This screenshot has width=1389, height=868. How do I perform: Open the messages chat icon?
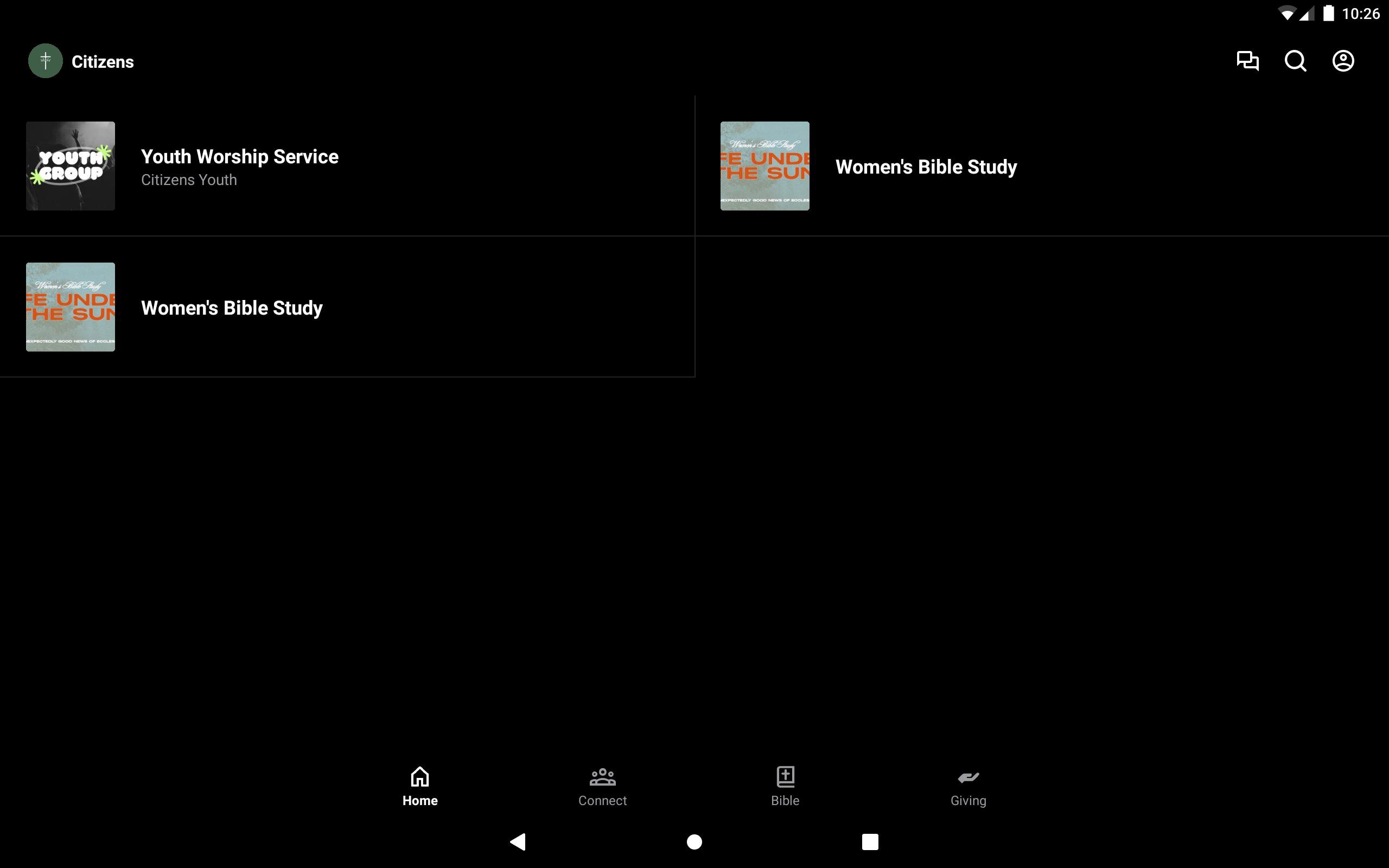coord(1247,61)
